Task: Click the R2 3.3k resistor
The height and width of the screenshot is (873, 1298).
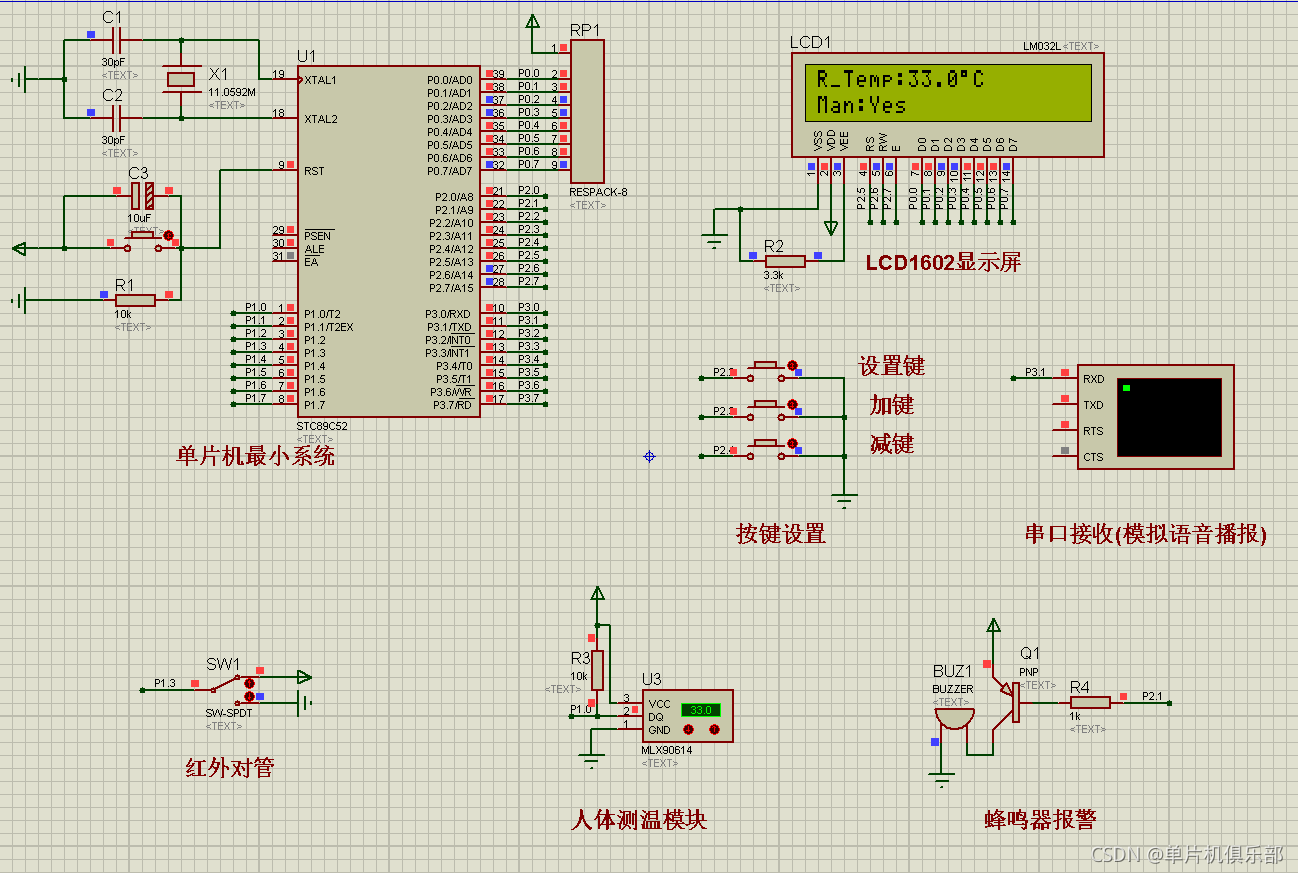Action: (785, 262)
